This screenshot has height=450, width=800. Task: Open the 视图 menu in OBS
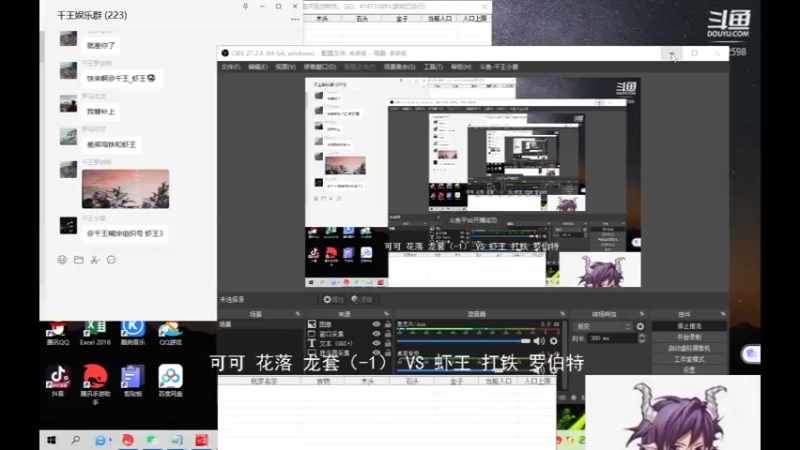(x=285, y=67)
